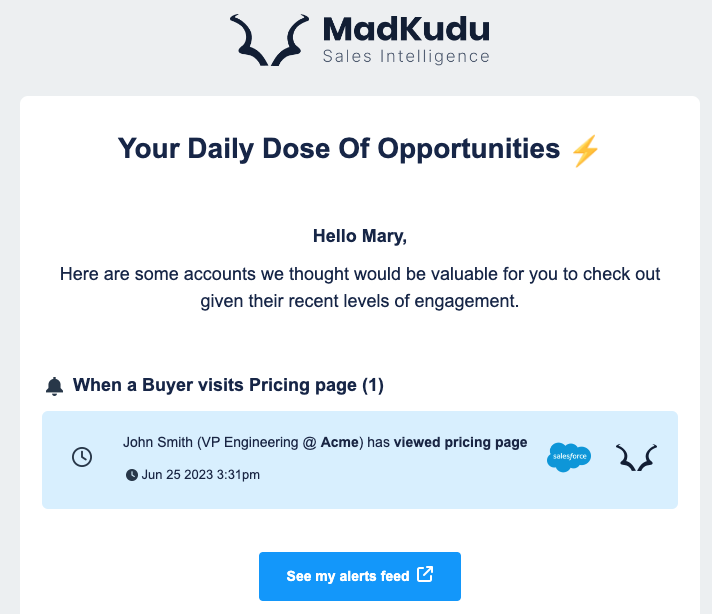Click the Sales Intelligence subtitle
This screenshot has height=614, width=712.
(x=406, y=56)
